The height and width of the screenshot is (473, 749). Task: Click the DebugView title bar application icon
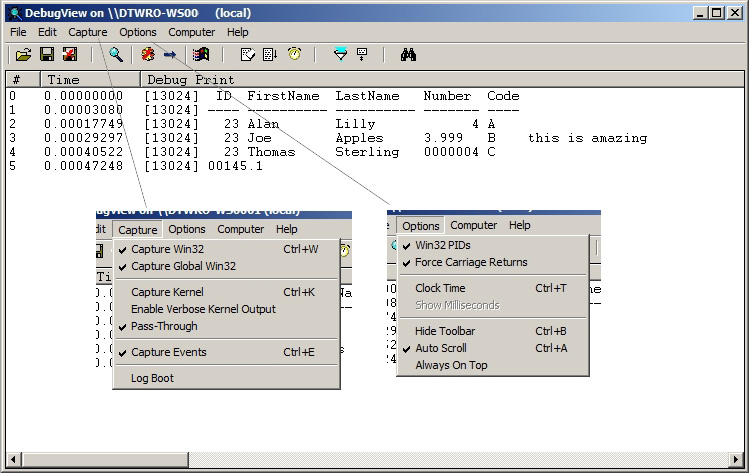point(15,13)
